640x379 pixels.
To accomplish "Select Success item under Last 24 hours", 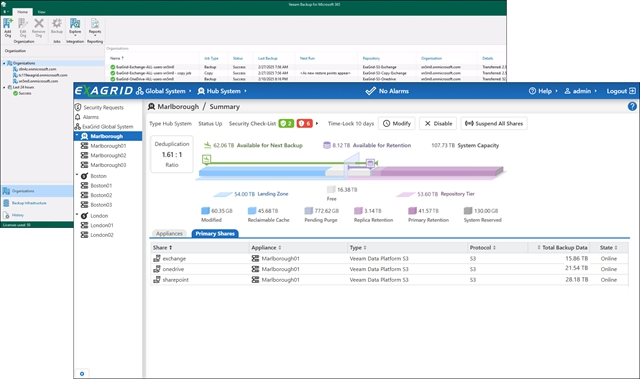I will click(22, 93).
